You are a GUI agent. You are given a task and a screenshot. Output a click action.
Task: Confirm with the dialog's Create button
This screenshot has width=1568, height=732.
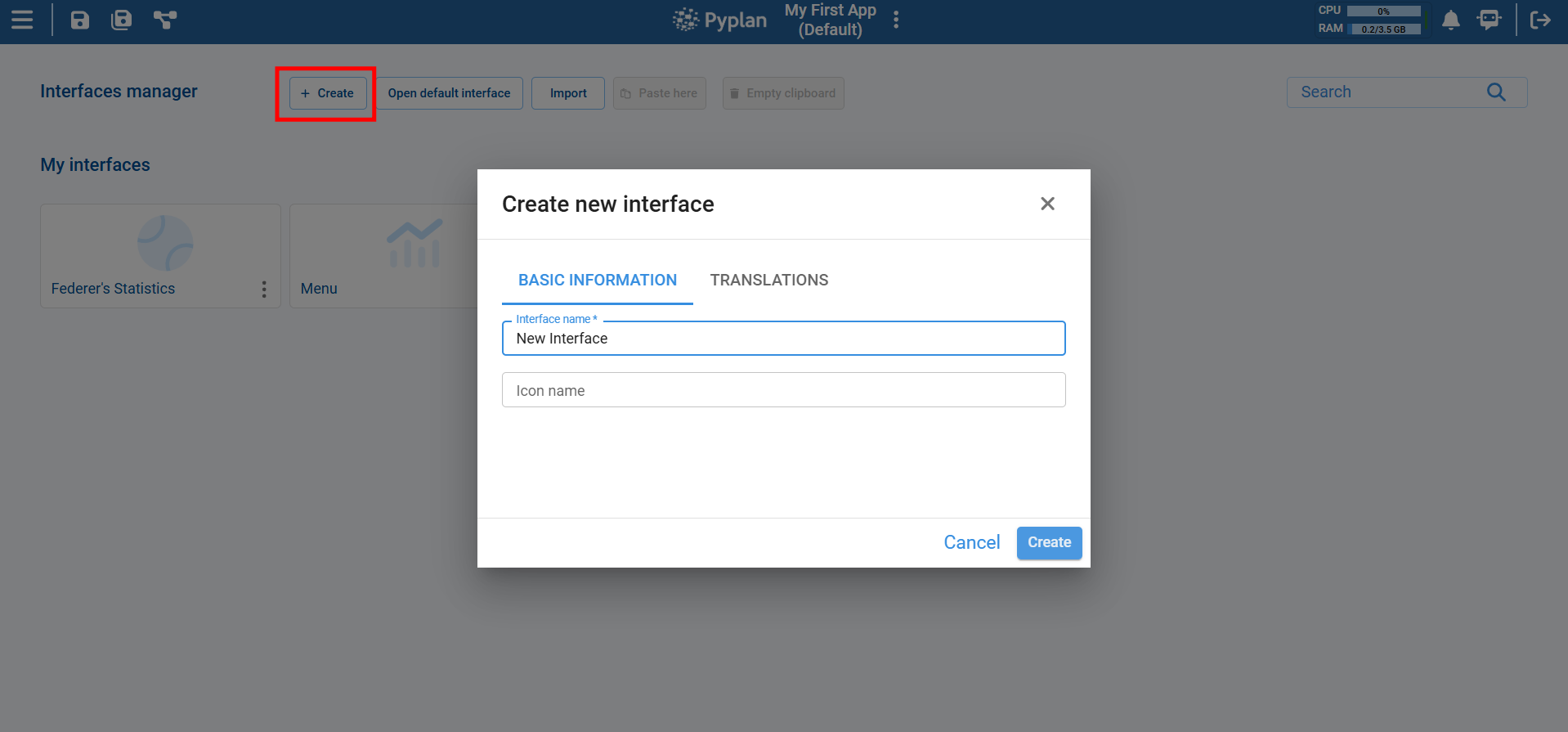(1049, 542)
